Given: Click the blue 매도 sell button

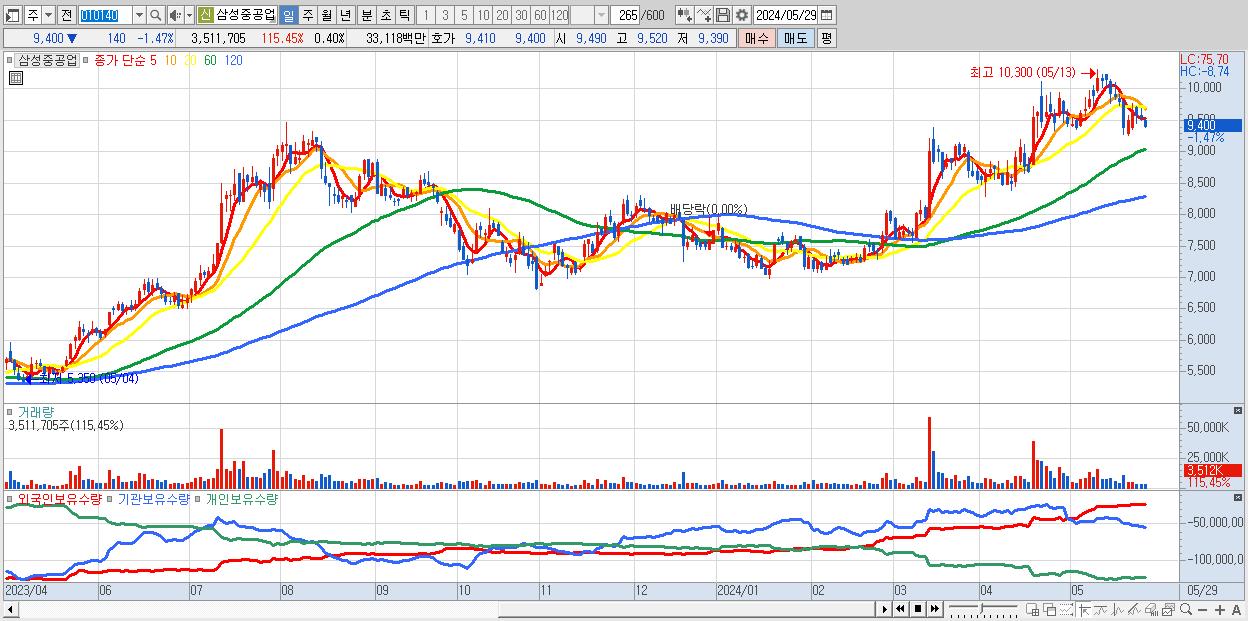Looking at the screenshot, I should point(796,38).
